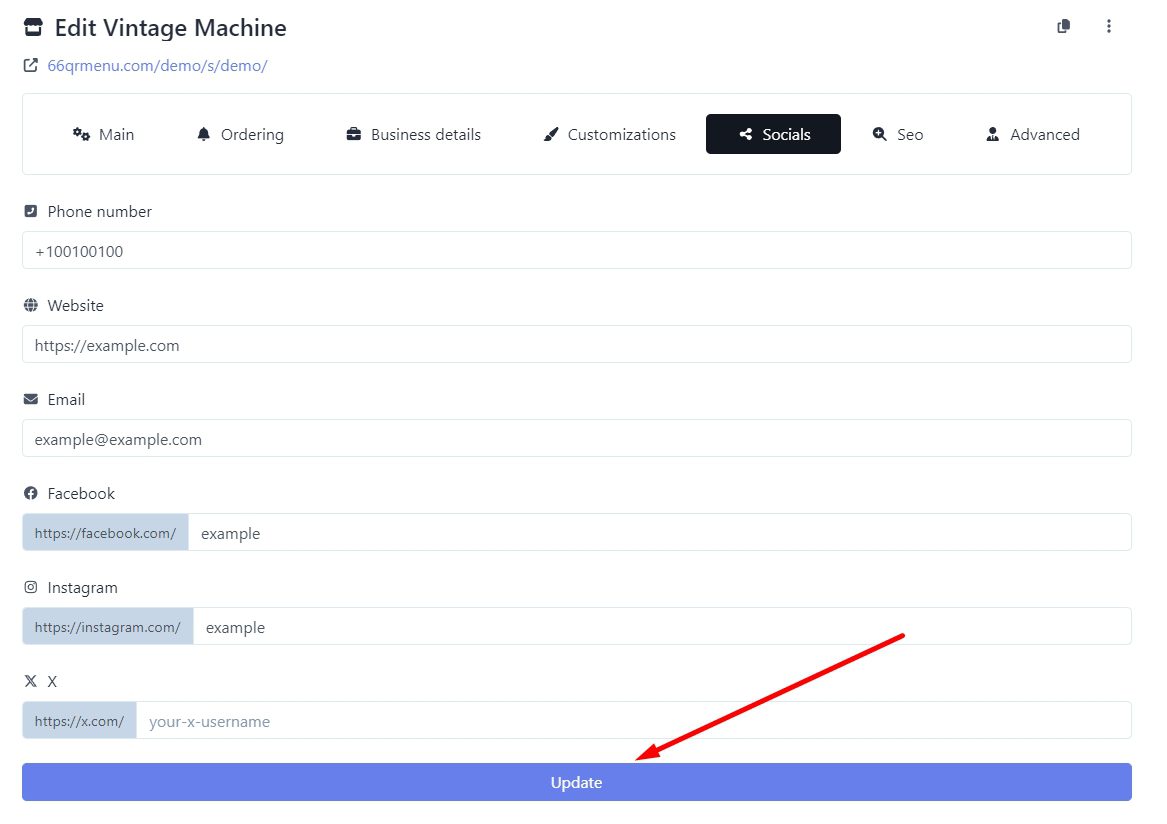This screenshot has height=824, width=1167.
Task: Open the Seo tab
Action: coord(897,134)
